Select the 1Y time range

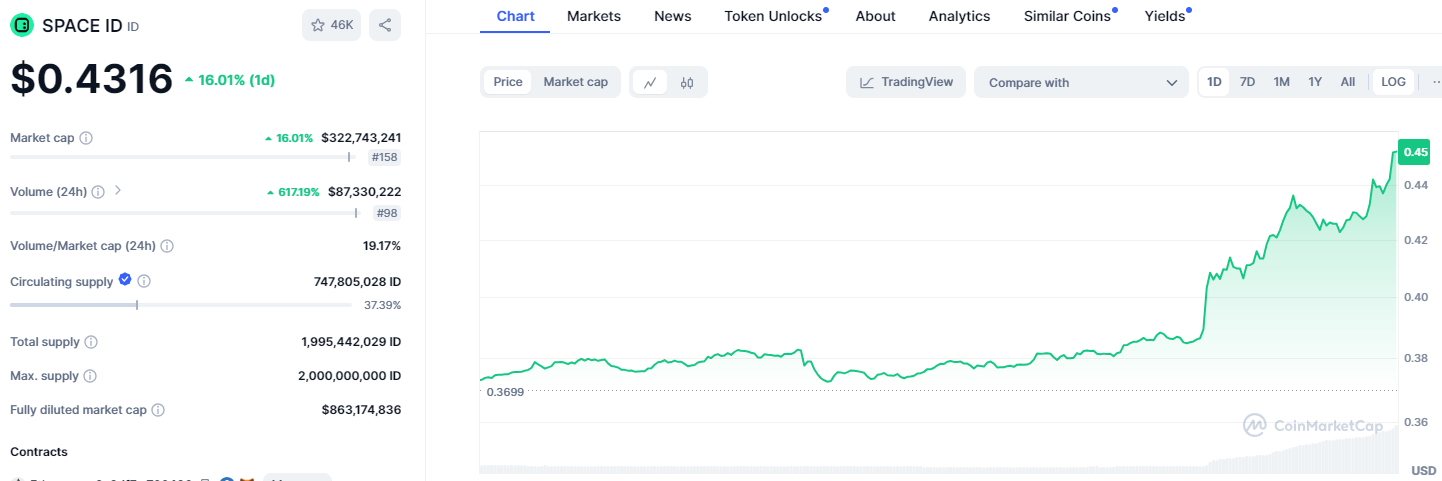point(1315,82)
